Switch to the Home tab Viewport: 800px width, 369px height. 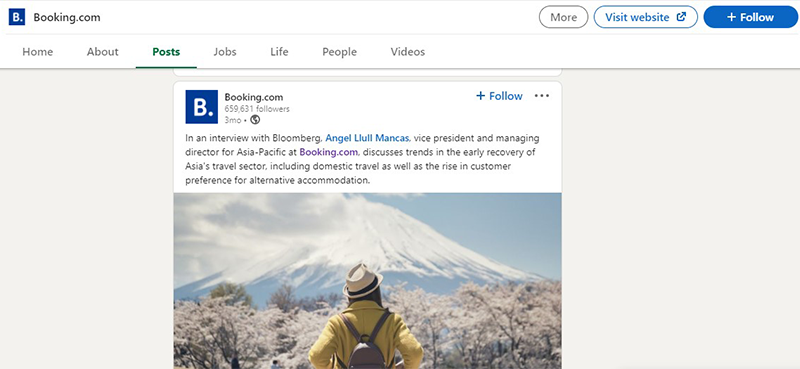pos(38,52)
